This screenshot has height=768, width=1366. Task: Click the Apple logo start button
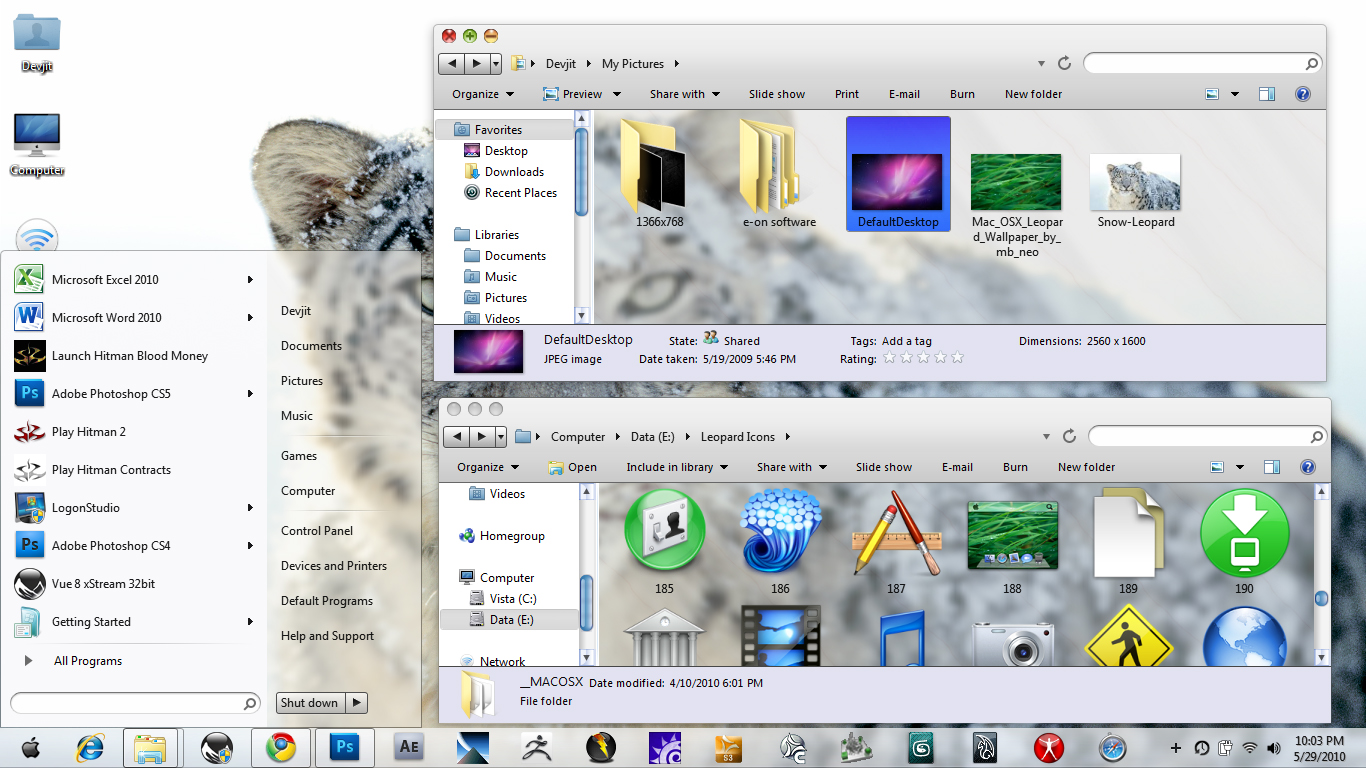(x=30, y=747)
